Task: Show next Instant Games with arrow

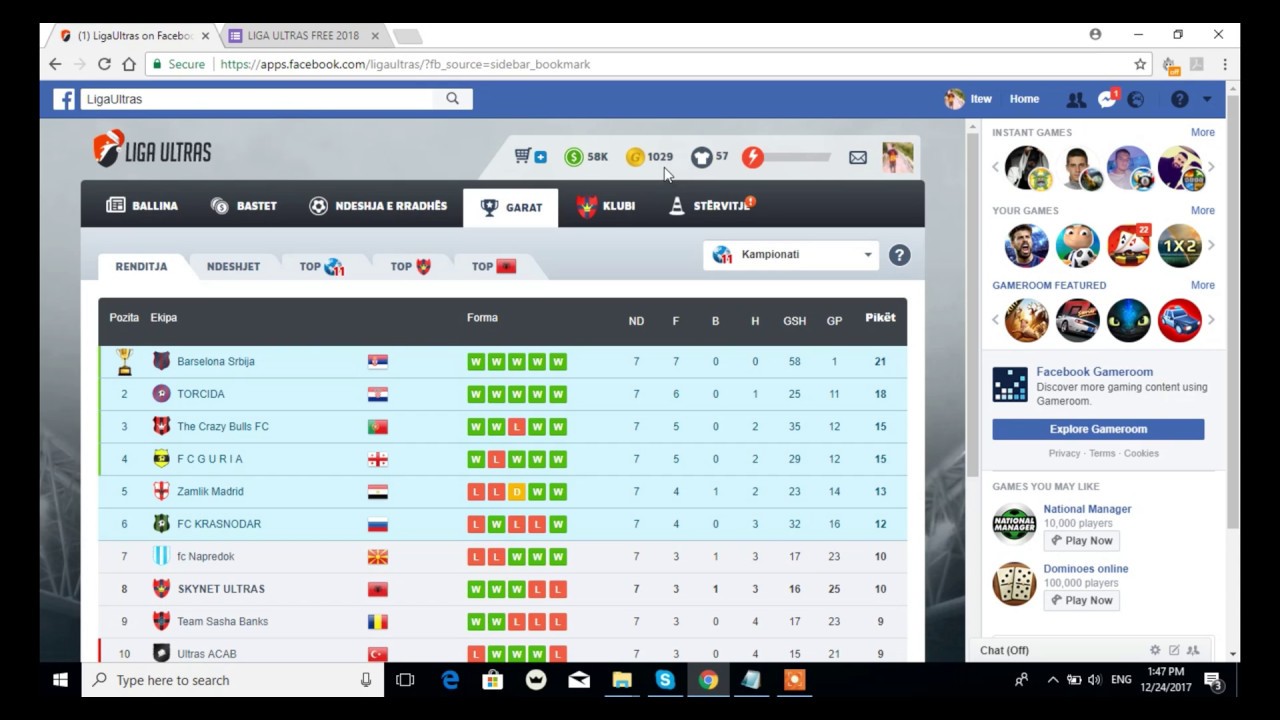Action: 1211,167
